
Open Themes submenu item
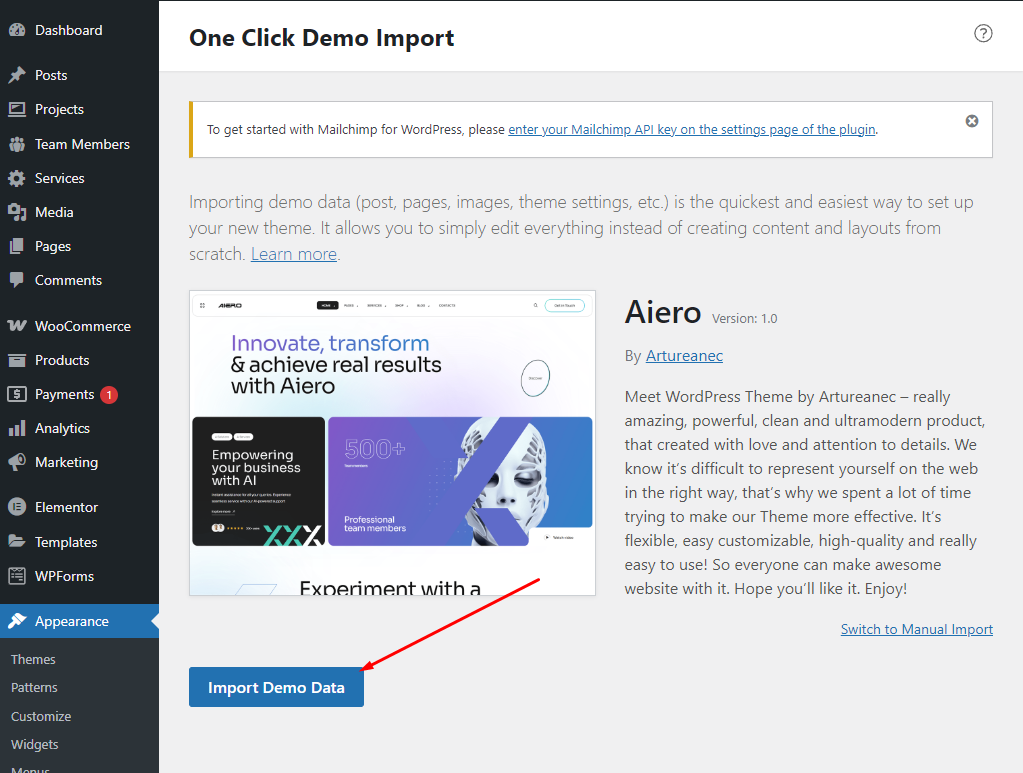33,659
